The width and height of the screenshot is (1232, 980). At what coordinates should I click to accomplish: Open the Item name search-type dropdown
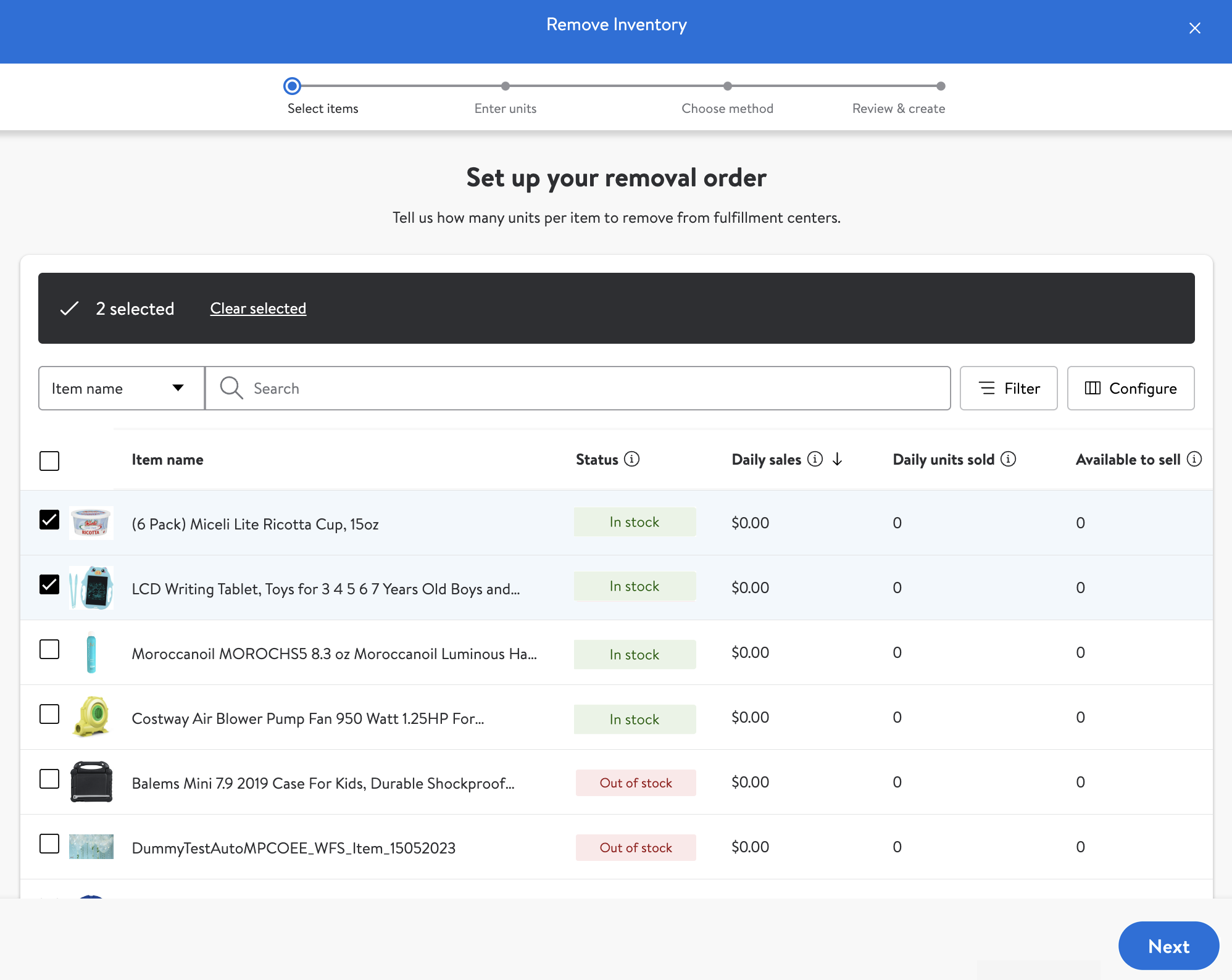pyautogui.click(x=122, y=388)
